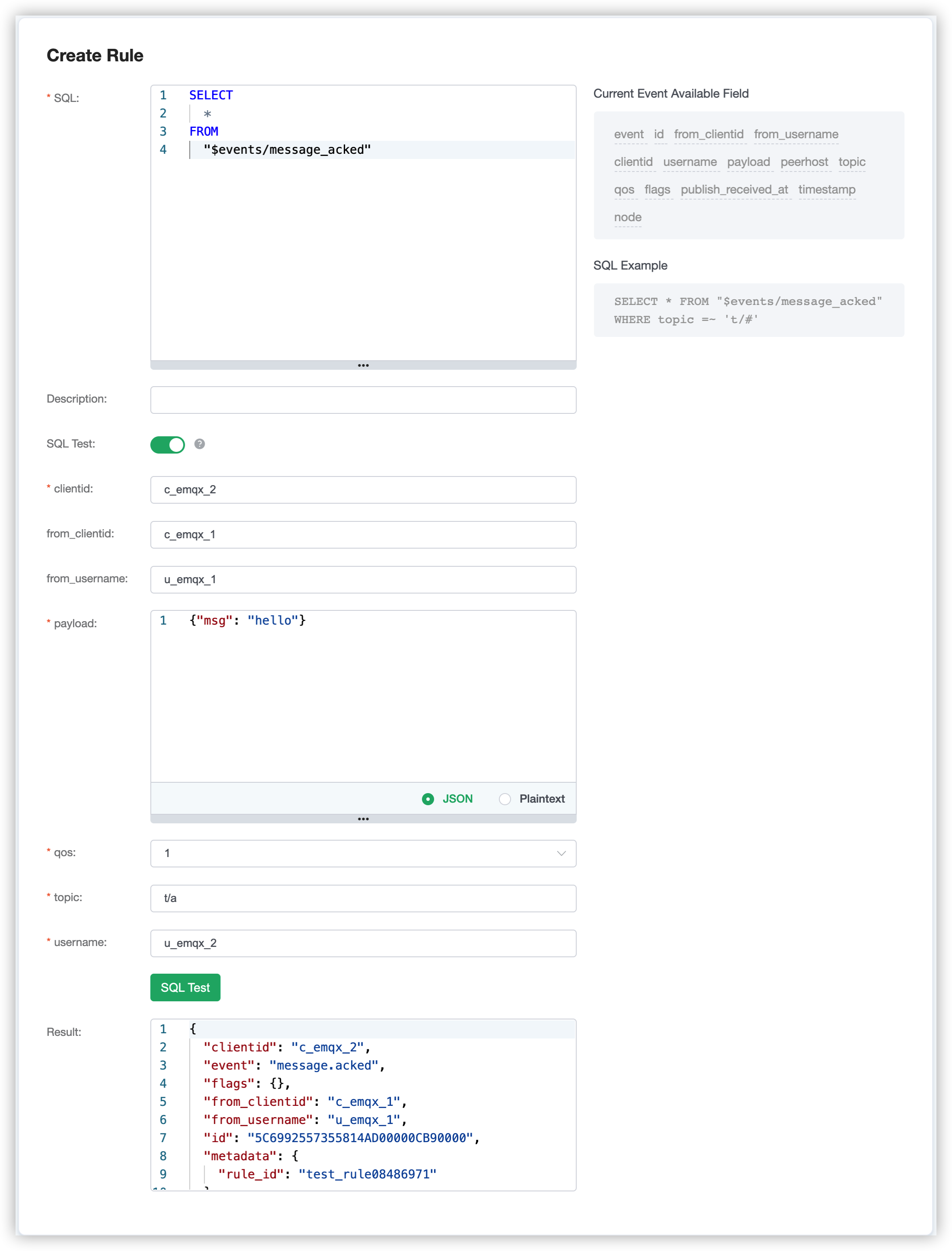Click the SQL editor resize handle dots

pyautogui.click(x=363, y=365)
